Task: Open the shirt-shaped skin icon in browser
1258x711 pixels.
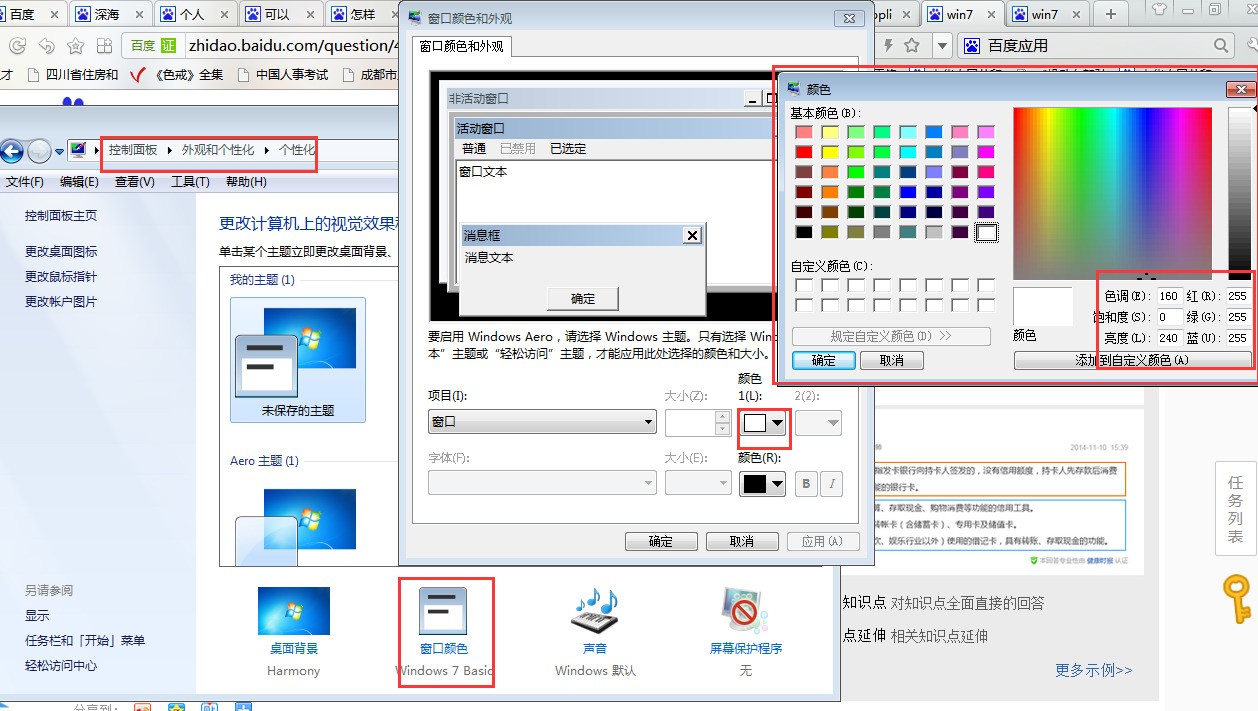Action: (x=1159, y=11)
